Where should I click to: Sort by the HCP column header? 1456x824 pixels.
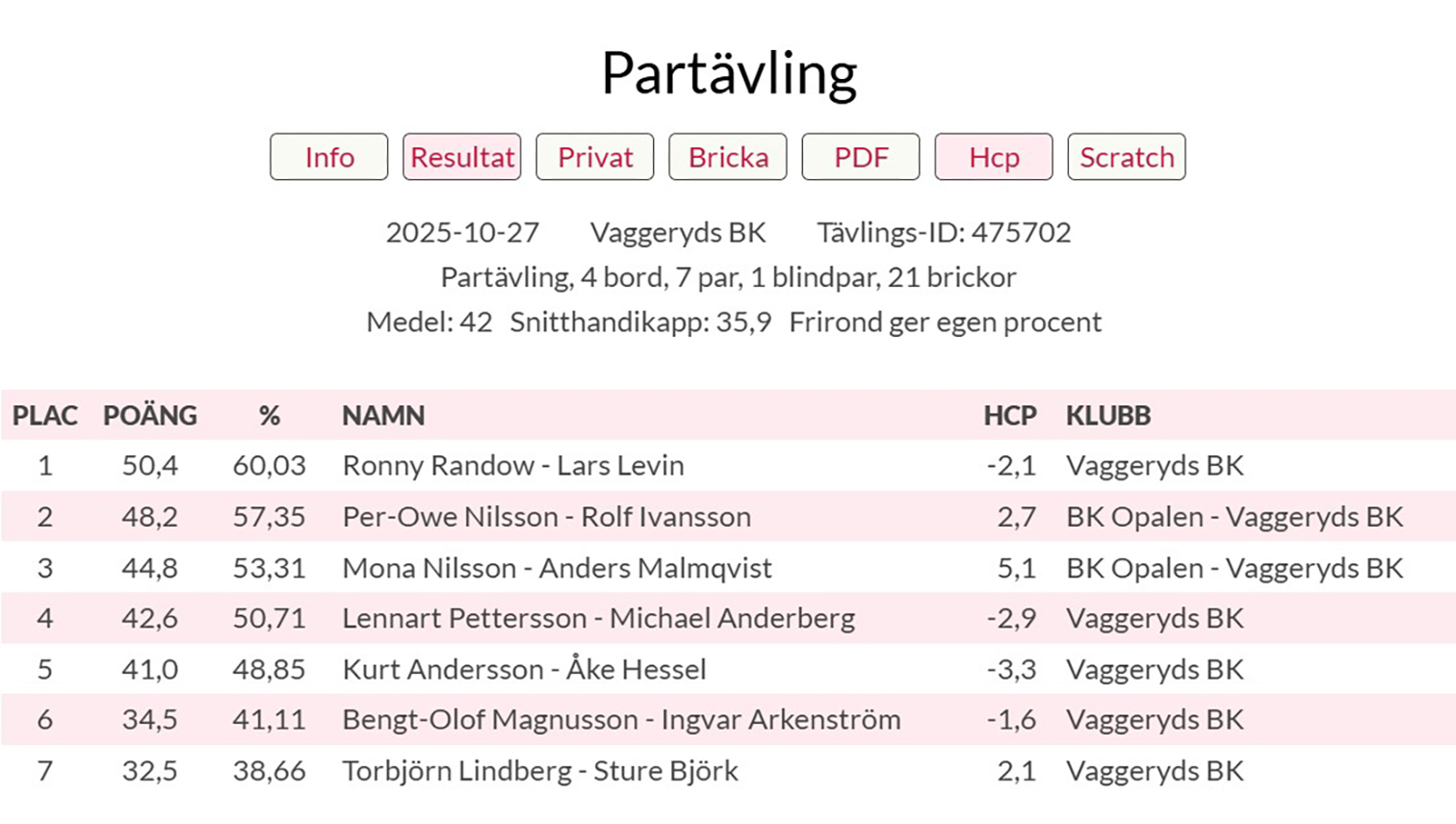pyautogui.click(x=1009, y=416)
